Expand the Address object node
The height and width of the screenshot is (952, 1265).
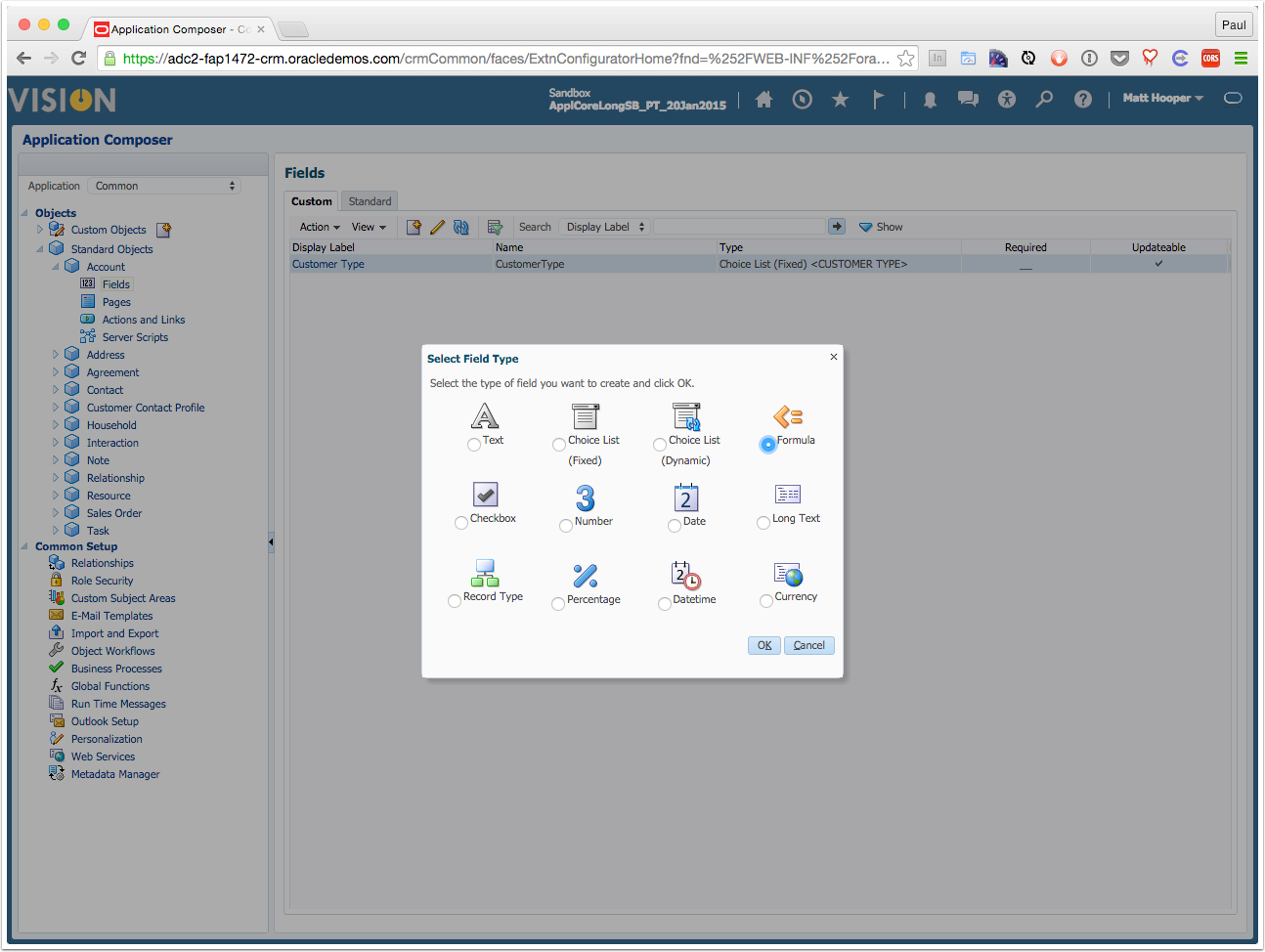tap(56, 355)
